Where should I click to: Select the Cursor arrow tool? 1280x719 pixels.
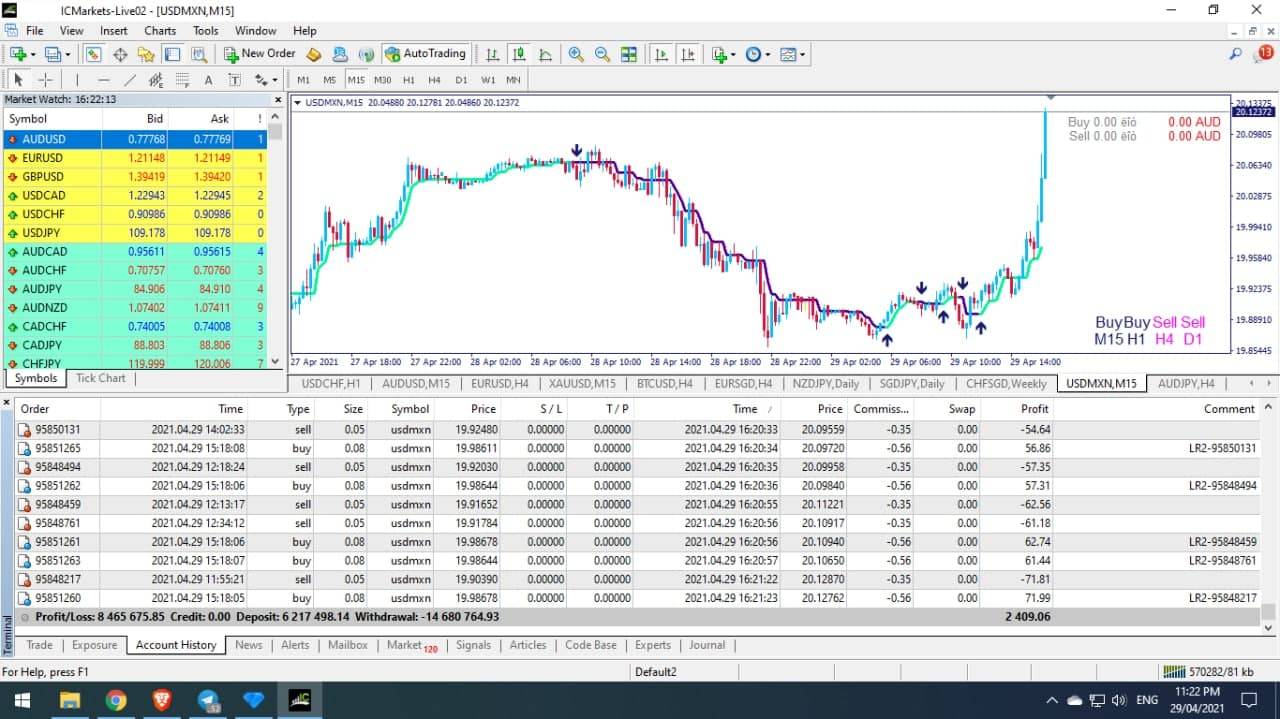click(18, 80)
